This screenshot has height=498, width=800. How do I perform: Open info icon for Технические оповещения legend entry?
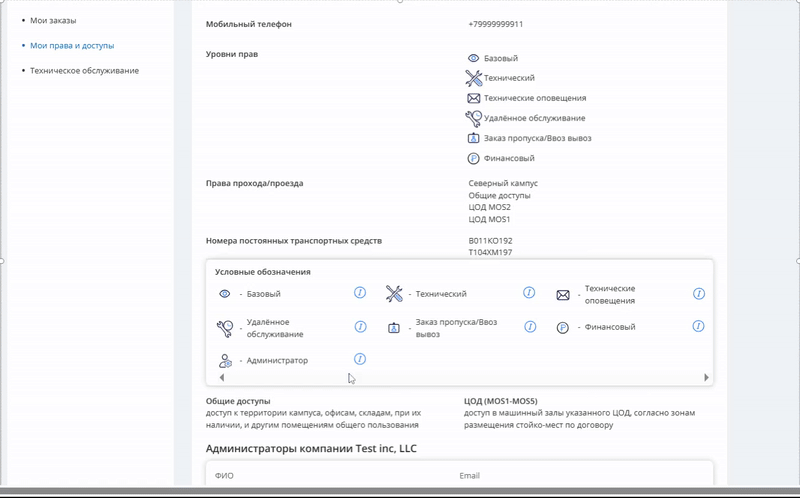[699, 294]
